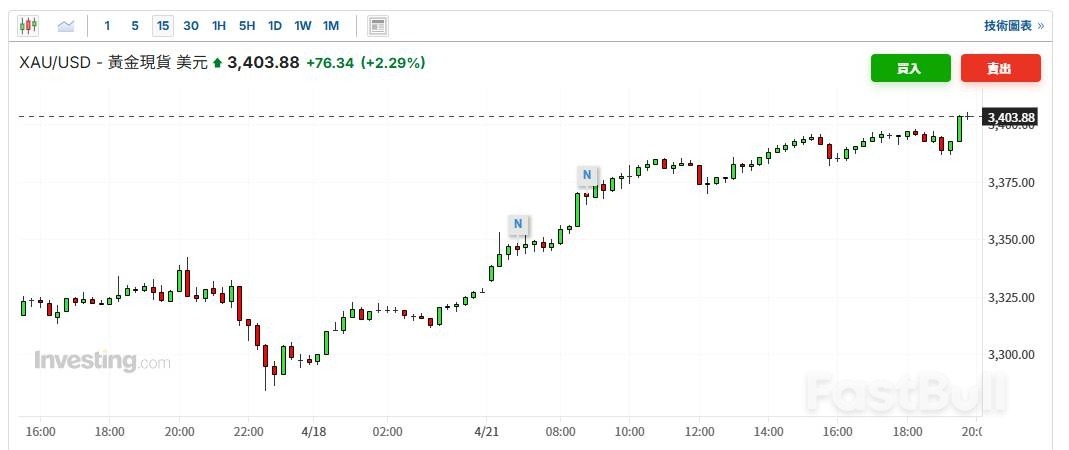Switch to the 1H interval
This screenshot has height=450, width=1069.
click(x=219, y=26)
